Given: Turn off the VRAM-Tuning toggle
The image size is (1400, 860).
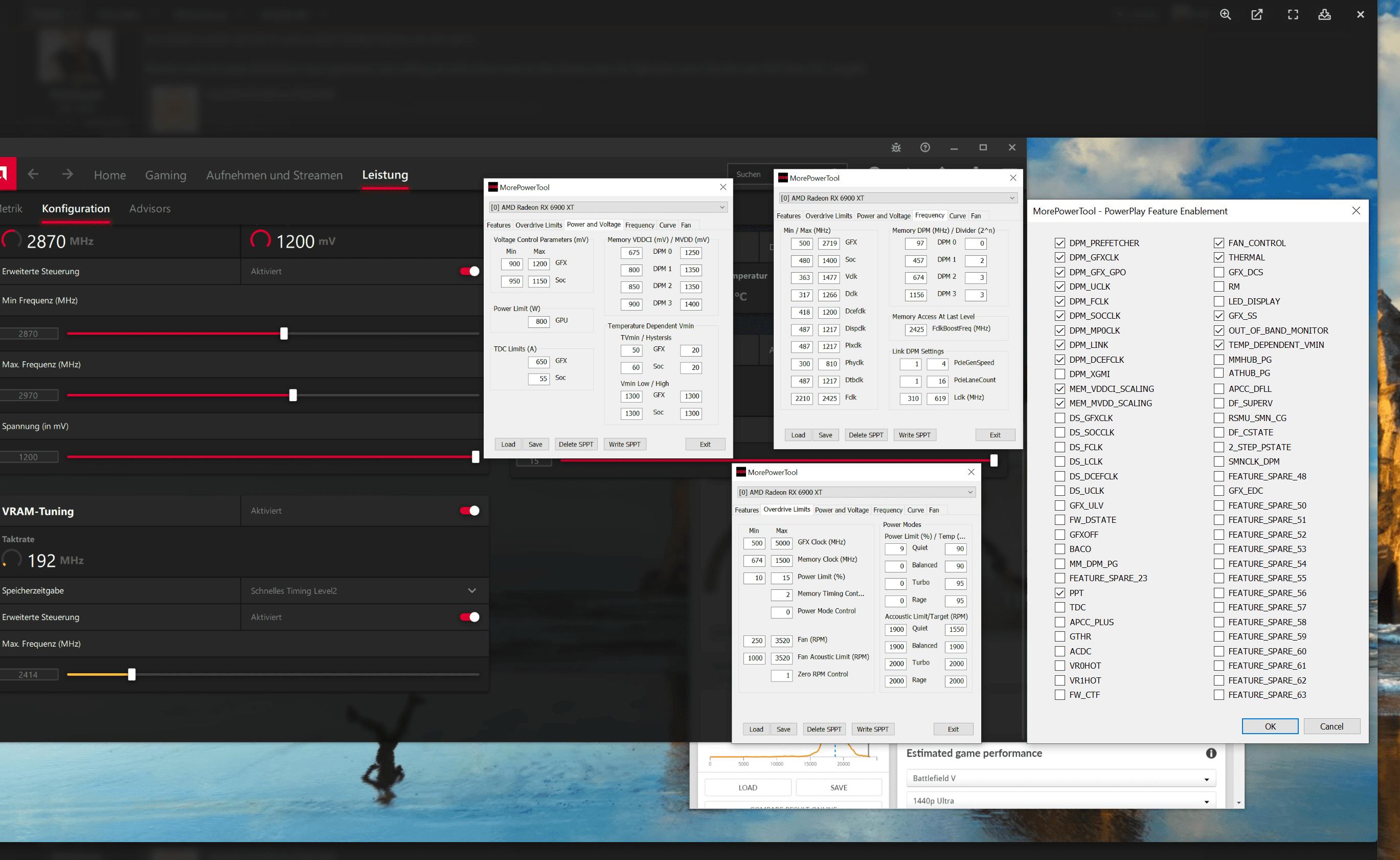Looking at the screenshot, I should [x=469, y=511].
